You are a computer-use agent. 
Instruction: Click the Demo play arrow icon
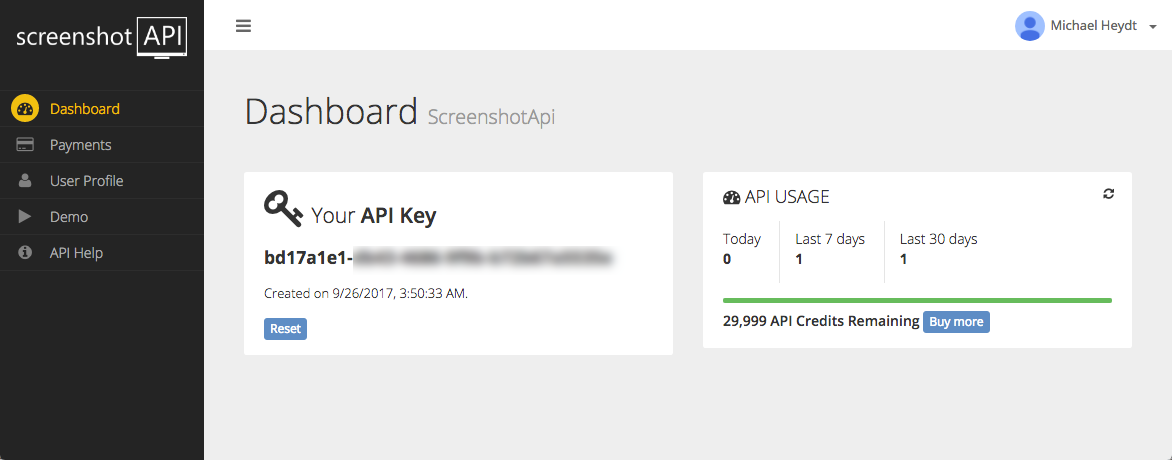tap(25, 216)
